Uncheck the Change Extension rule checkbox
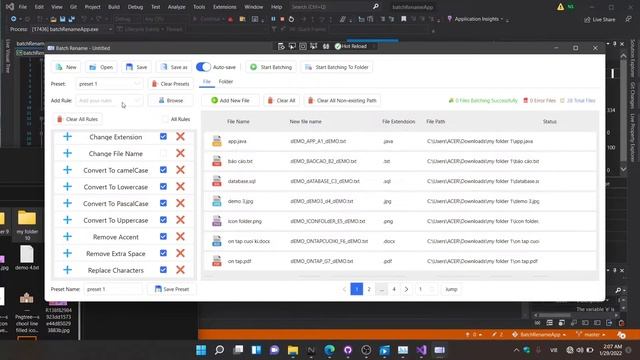This screenshot has width=640, height=360. tap(163, 137)
